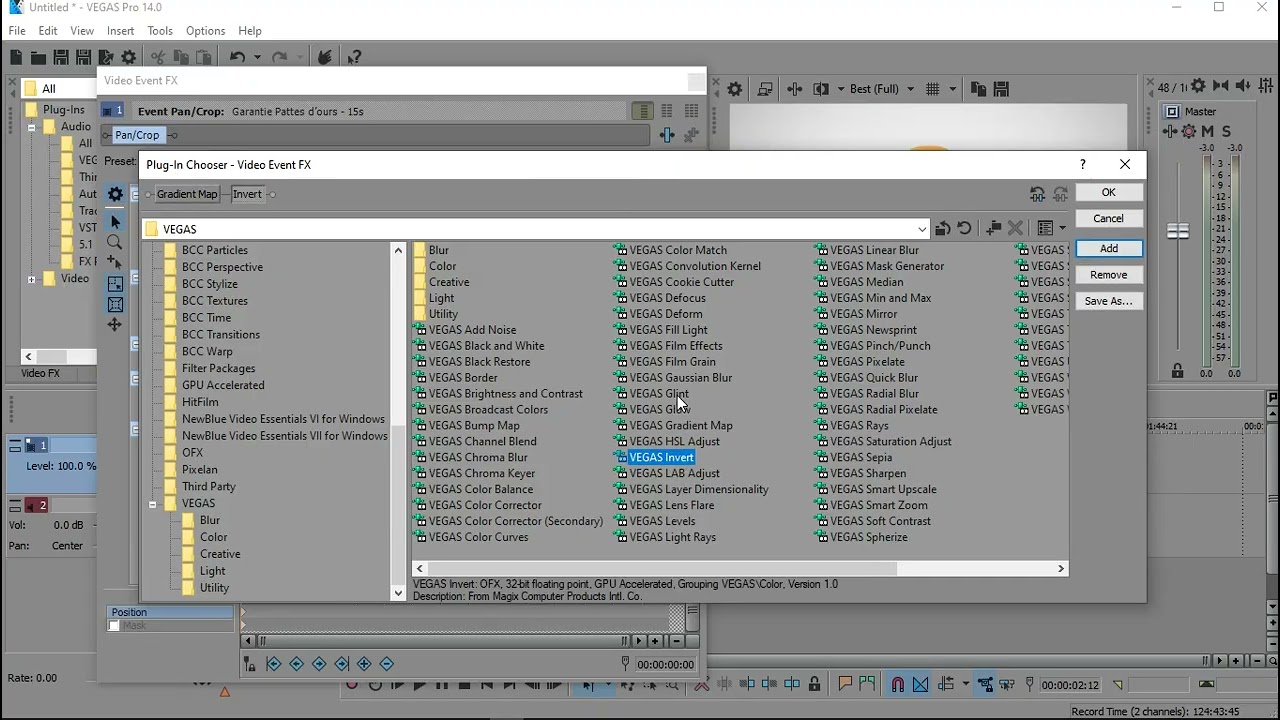
Task: Toggle sync cursor icon in Pan/Crop keyframes
Action: coord(249,664)
